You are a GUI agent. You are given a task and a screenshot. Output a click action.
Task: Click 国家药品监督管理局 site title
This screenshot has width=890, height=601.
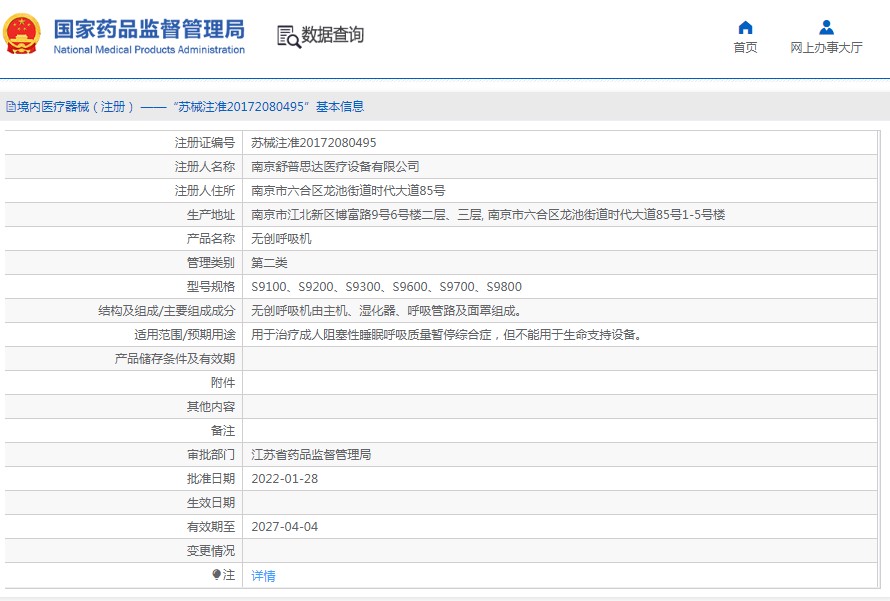[149, 29]
